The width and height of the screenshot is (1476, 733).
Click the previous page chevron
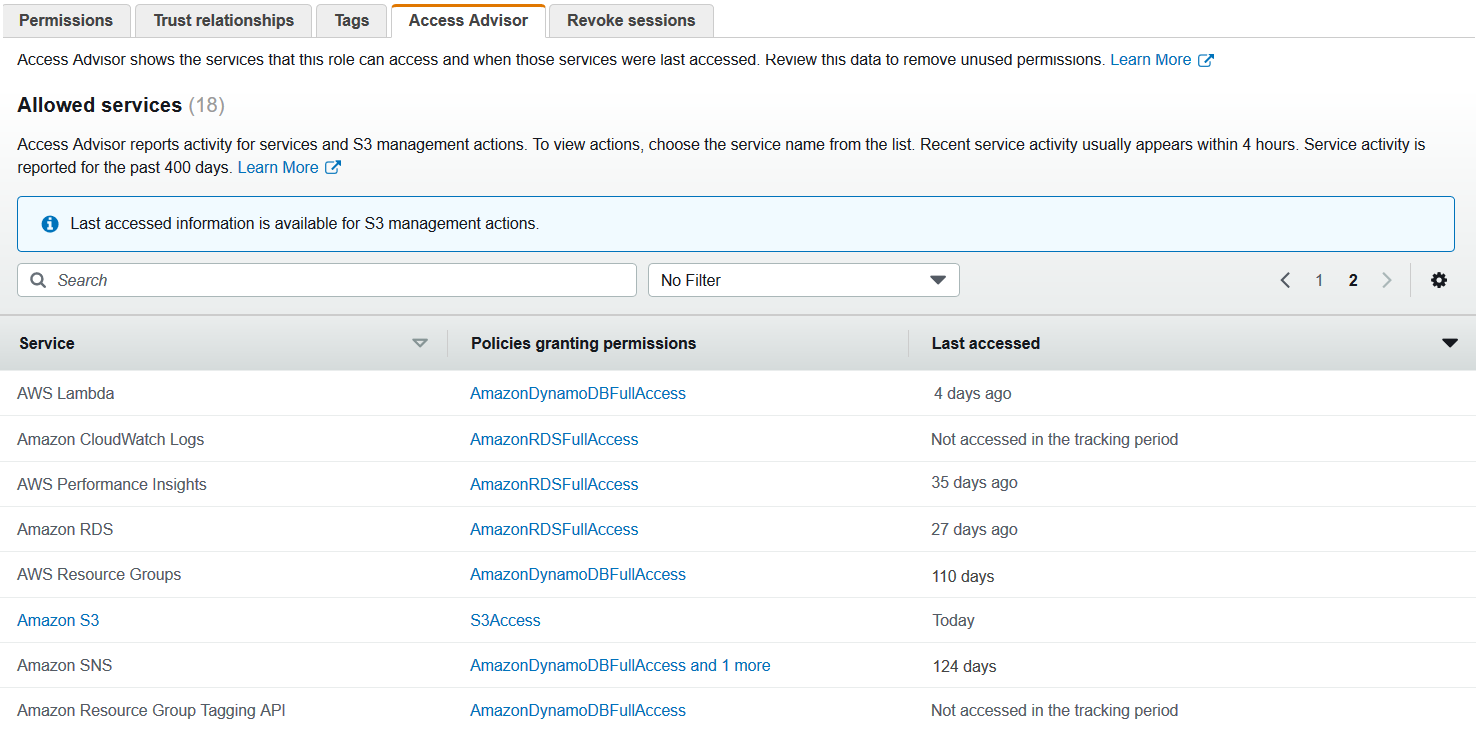tap(1285, 280)
